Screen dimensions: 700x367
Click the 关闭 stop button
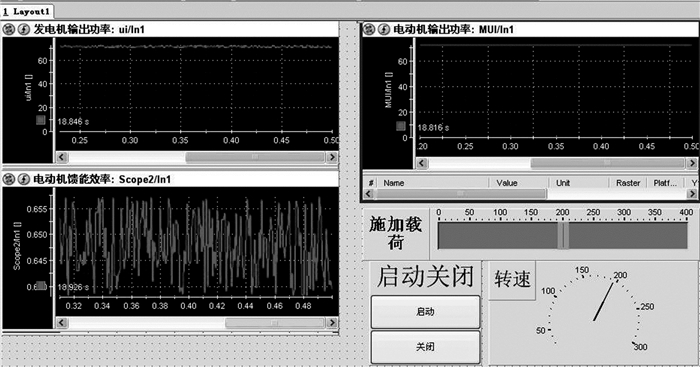pos(425,346)
